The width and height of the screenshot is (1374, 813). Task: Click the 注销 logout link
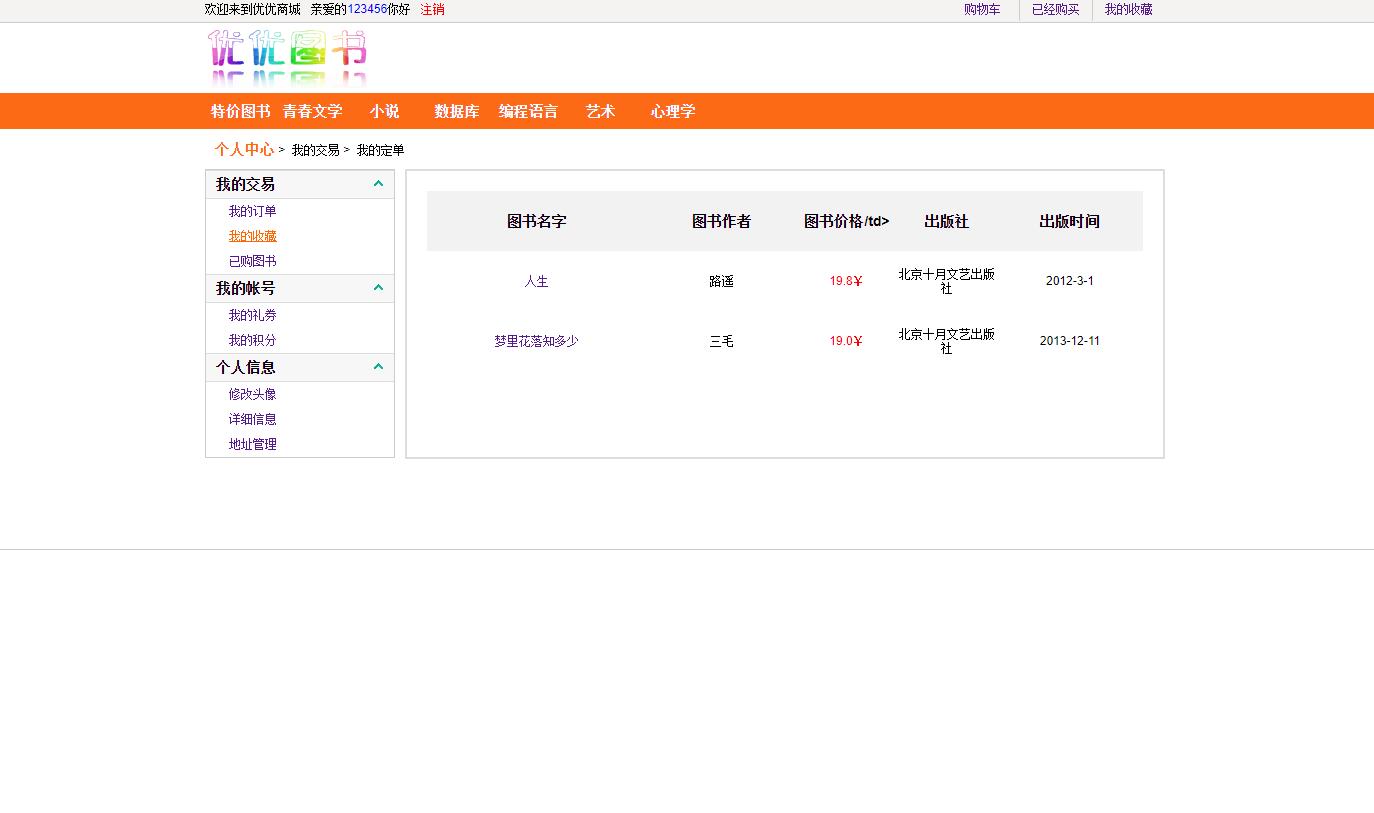(432, 10)
